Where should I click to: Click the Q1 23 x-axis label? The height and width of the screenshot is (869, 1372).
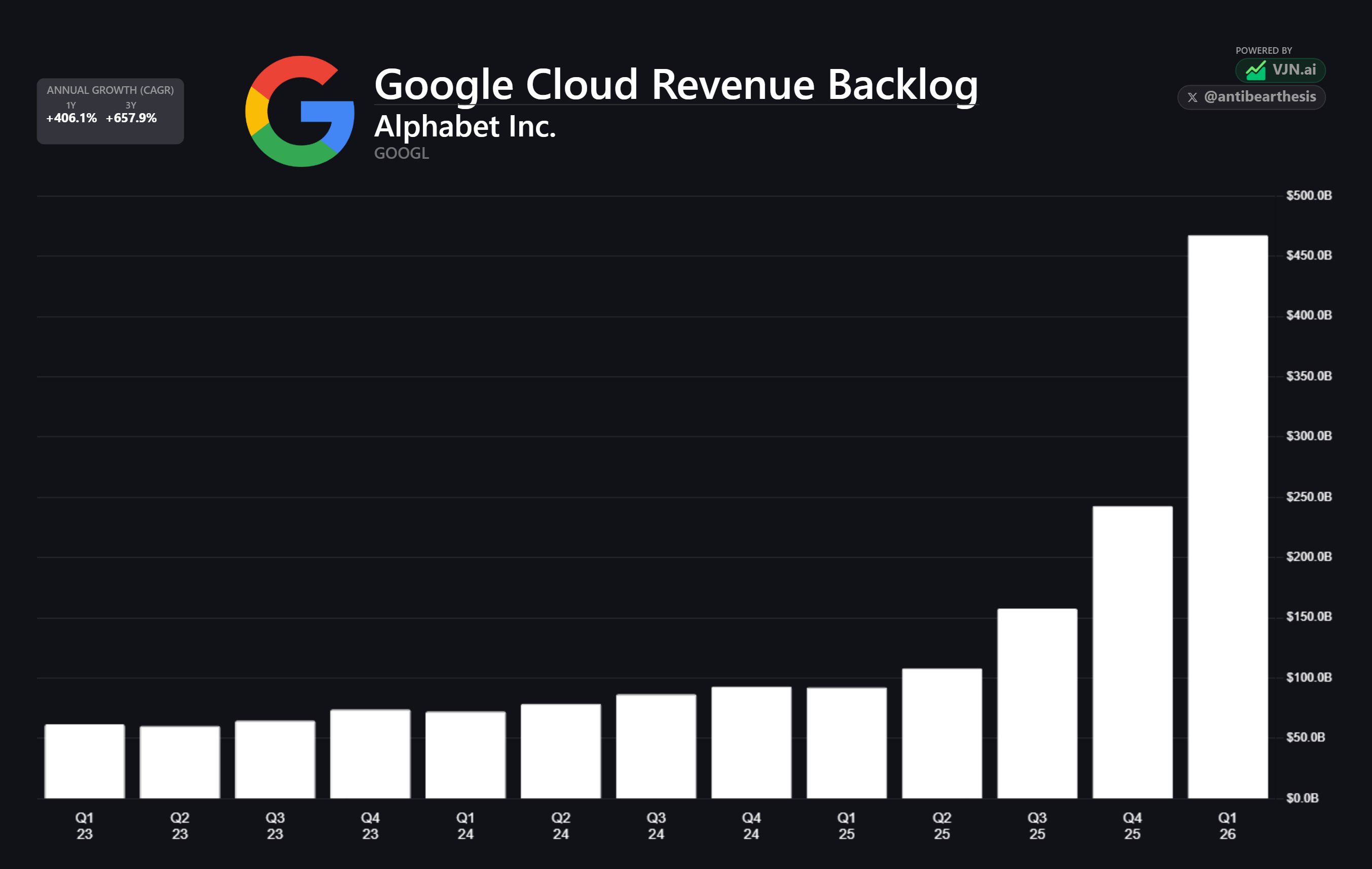tap(84, 826)
